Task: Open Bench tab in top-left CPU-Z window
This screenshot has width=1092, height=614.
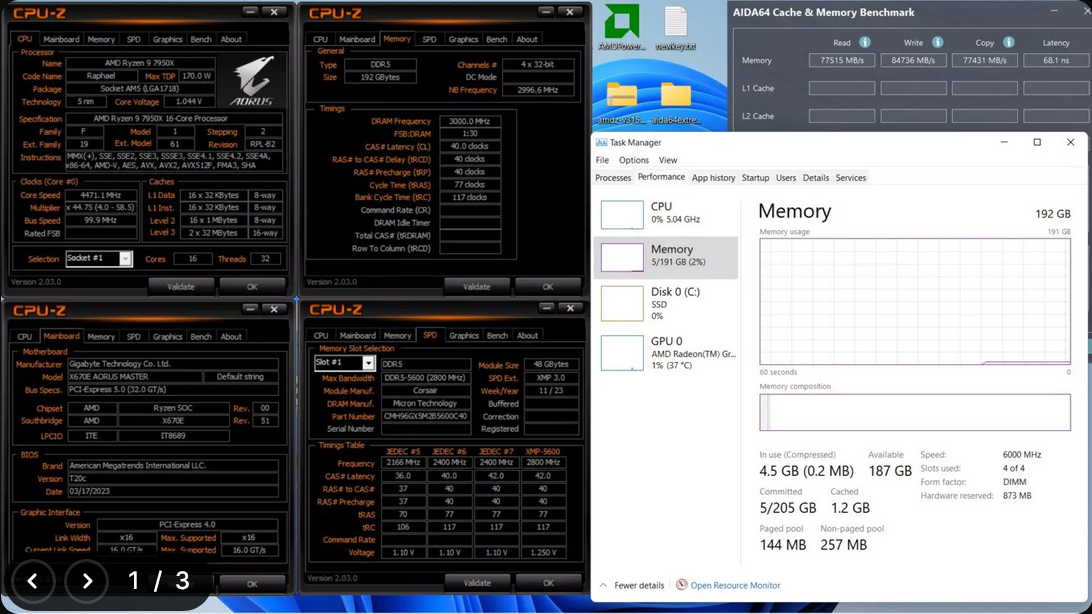Action: point(201,40)
